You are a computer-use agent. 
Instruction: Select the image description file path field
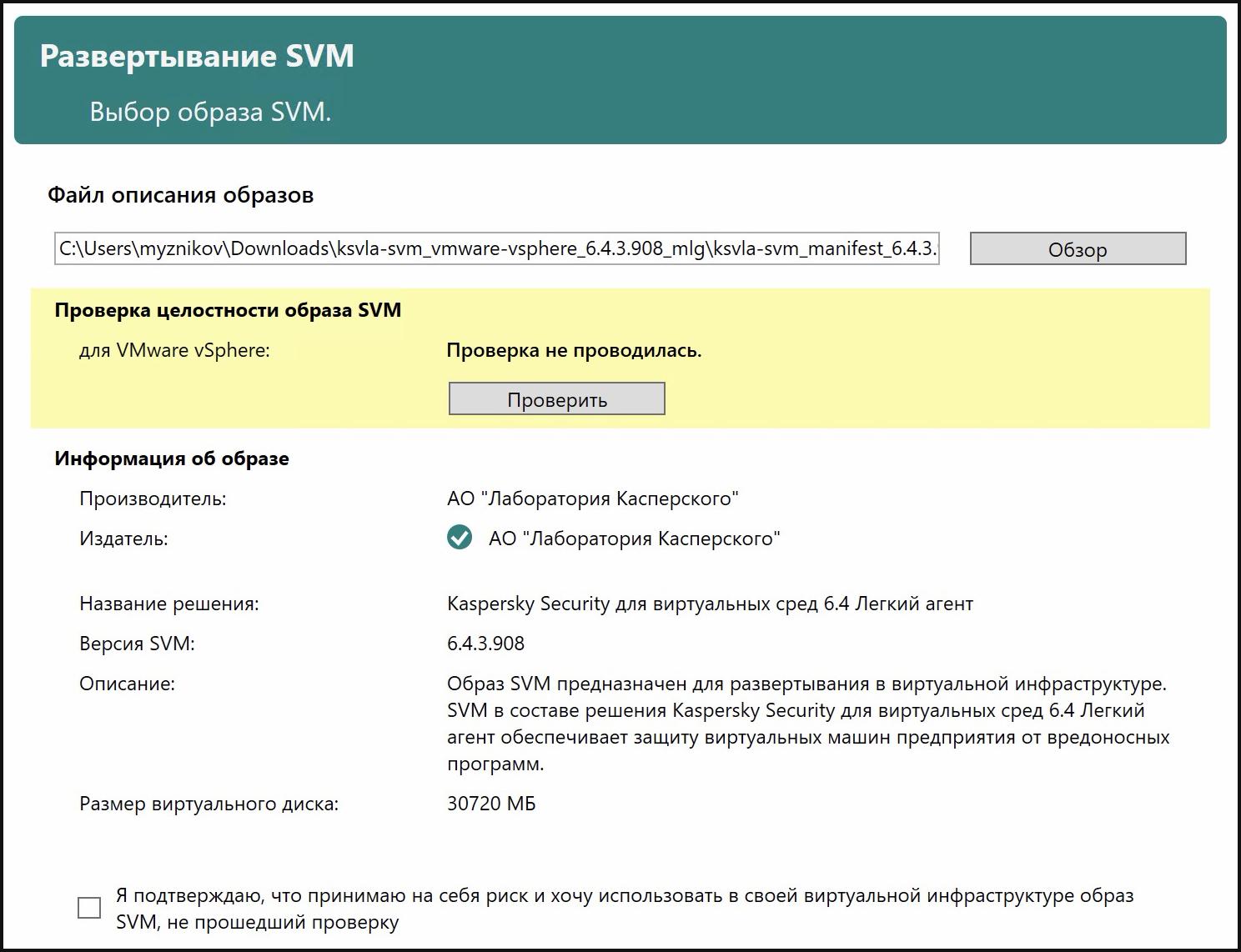point(497,248)
